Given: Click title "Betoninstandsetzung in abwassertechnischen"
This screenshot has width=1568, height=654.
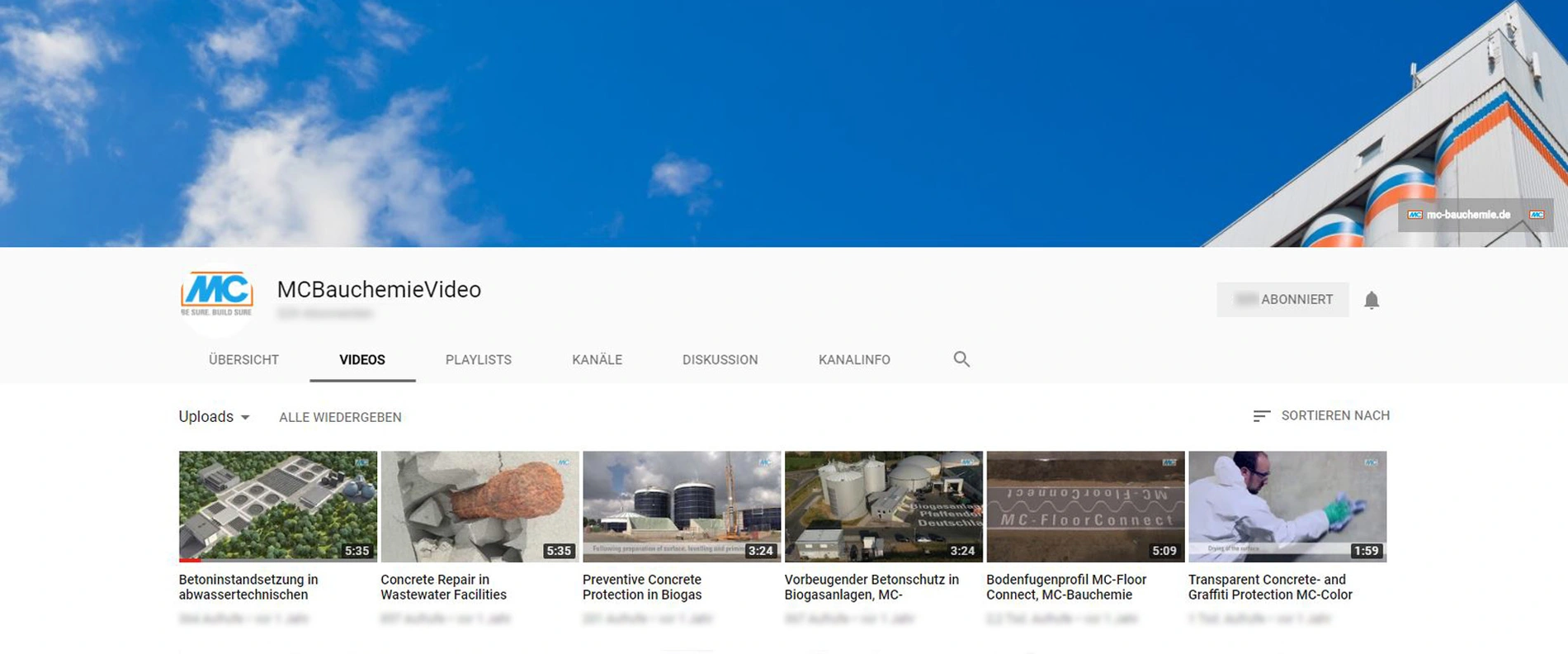Looking at the screenshot, I should tap(248, 587).
